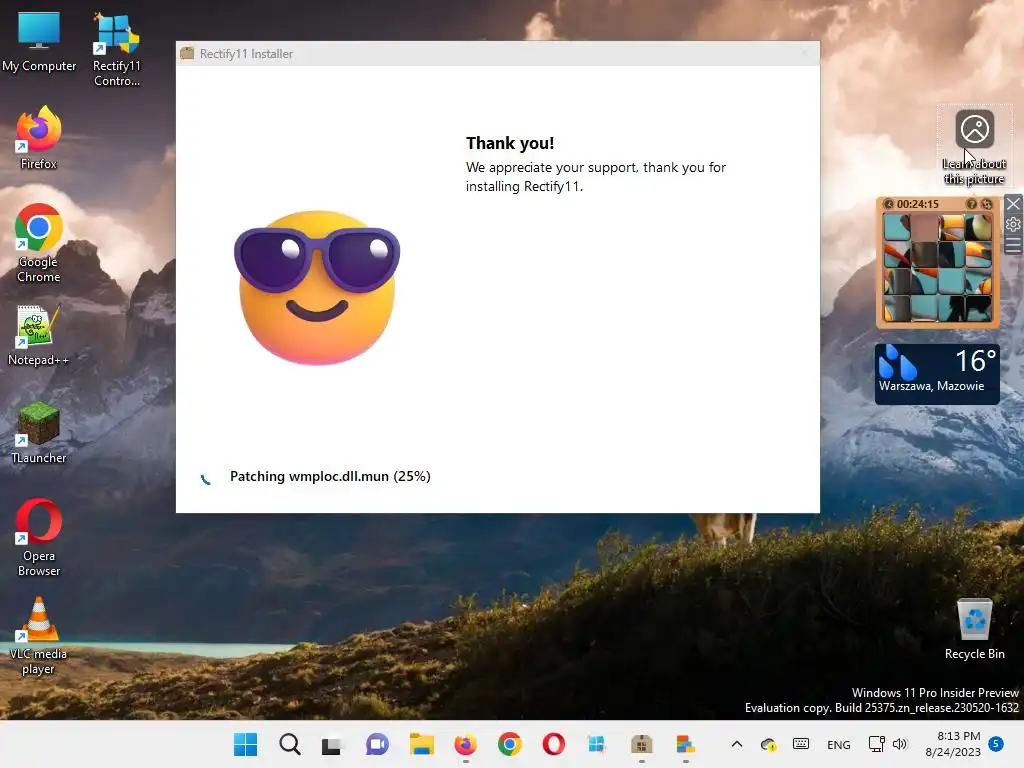Click the Patching wmploc.dll.mun progress text
The height and width of the screenshot is (768, 1024).
[x=330, y=476]
